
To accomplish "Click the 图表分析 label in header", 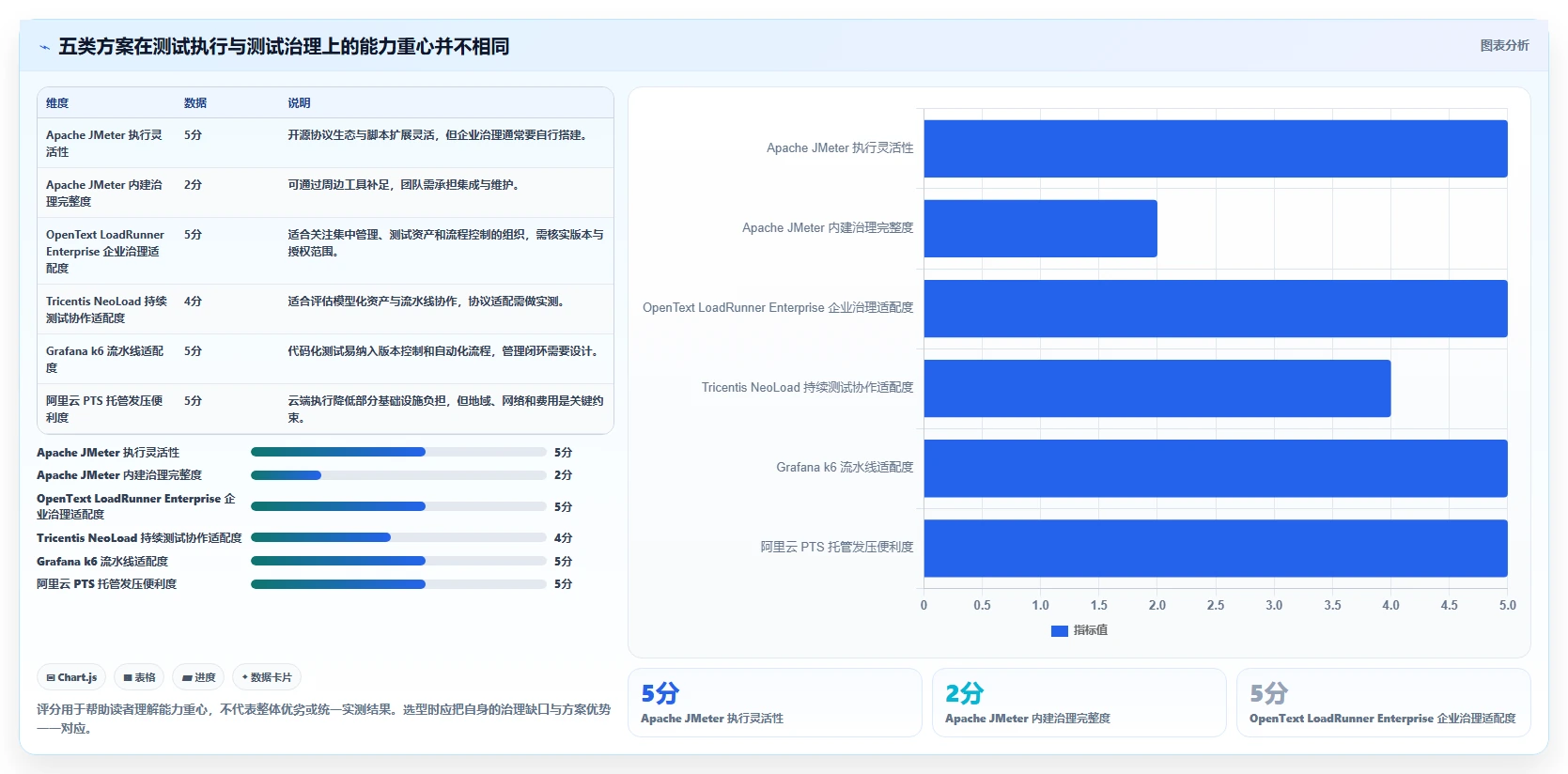I will [x=1504, y=45].
